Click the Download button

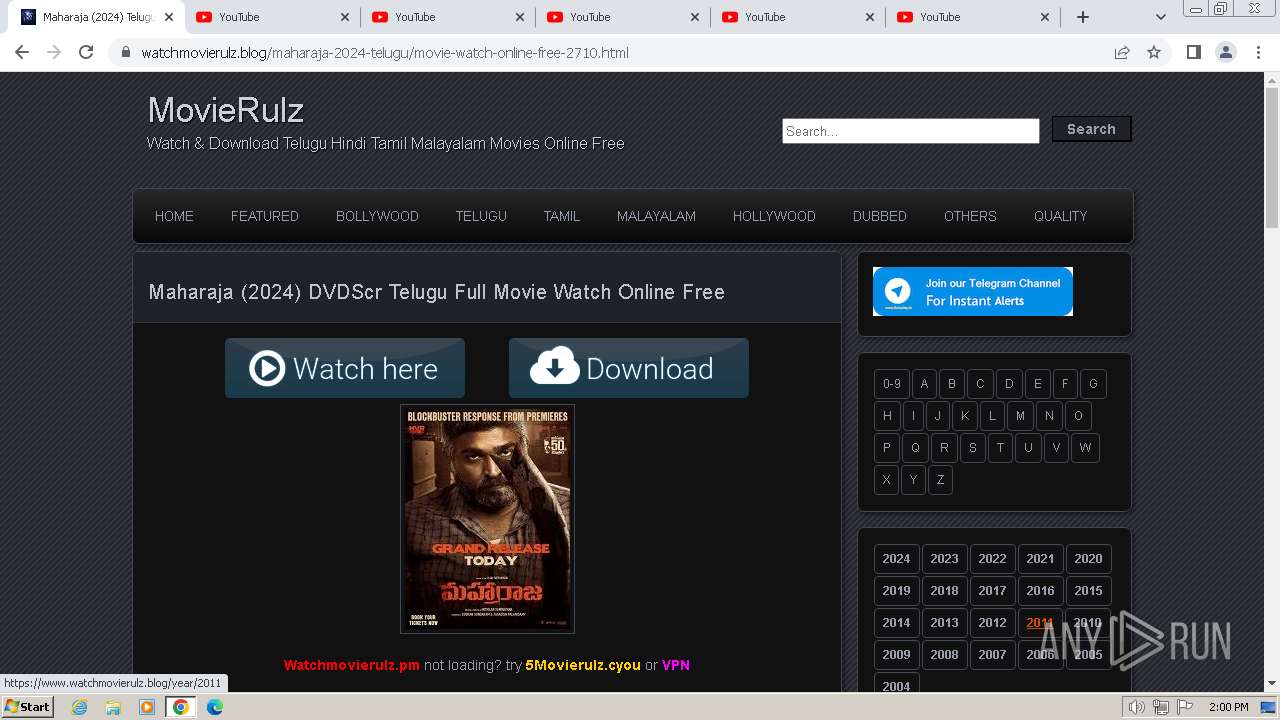pos(629,368)
